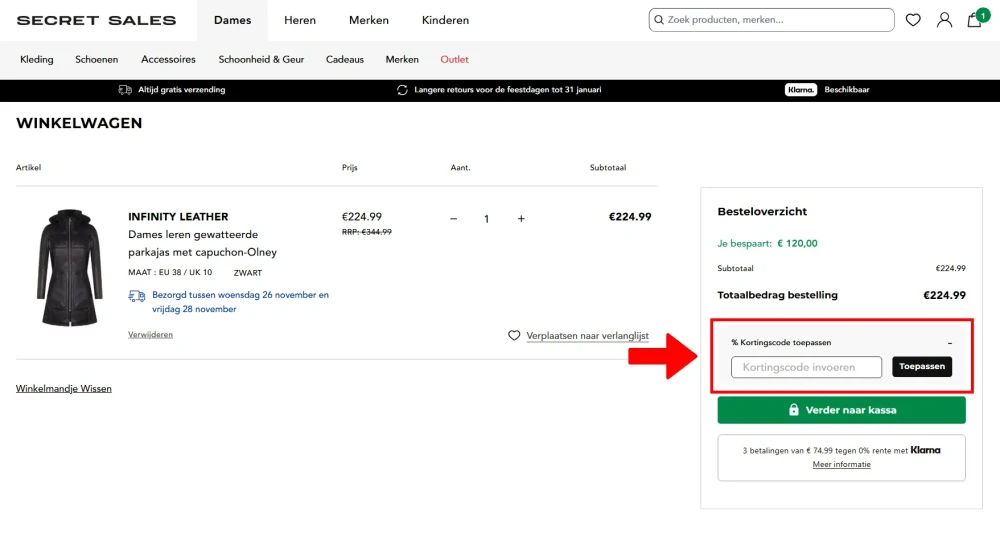Image resolution: width=1000 pixels, height=557 pixels.
Task: Open the Outlet menu item
Action: 454,60
